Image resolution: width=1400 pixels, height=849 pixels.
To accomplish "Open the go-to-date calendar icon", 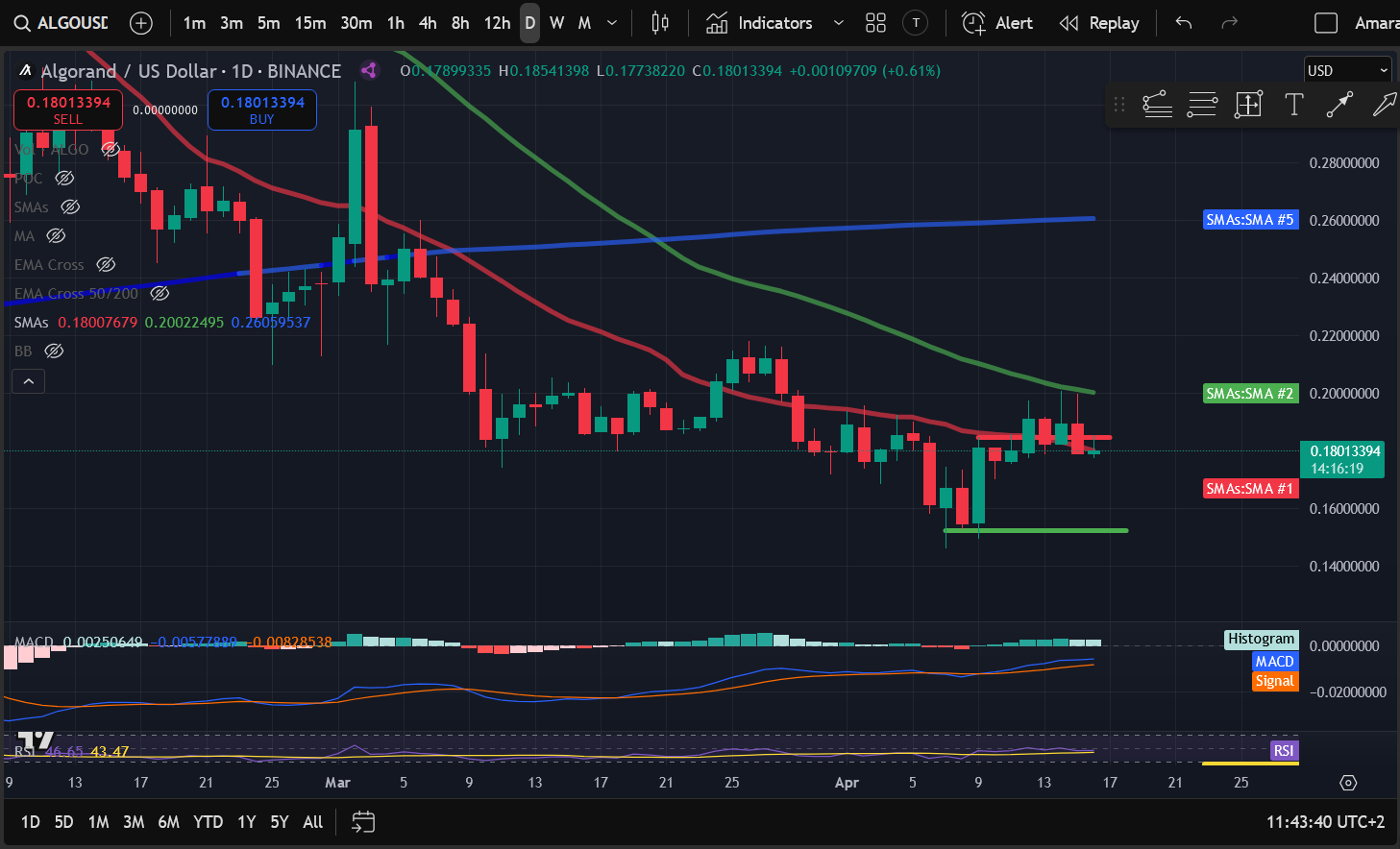I will tap(363, 822).
